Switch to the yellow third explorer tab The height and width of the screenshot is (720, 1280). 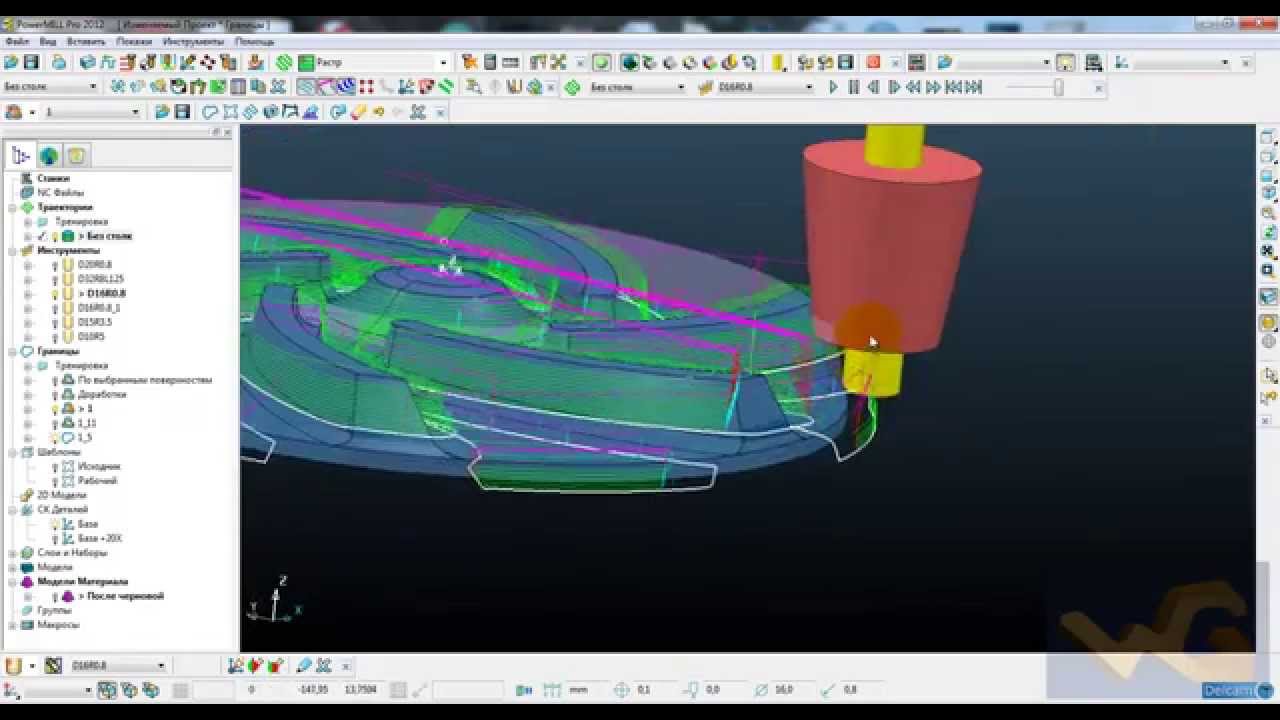pos(77,156)
